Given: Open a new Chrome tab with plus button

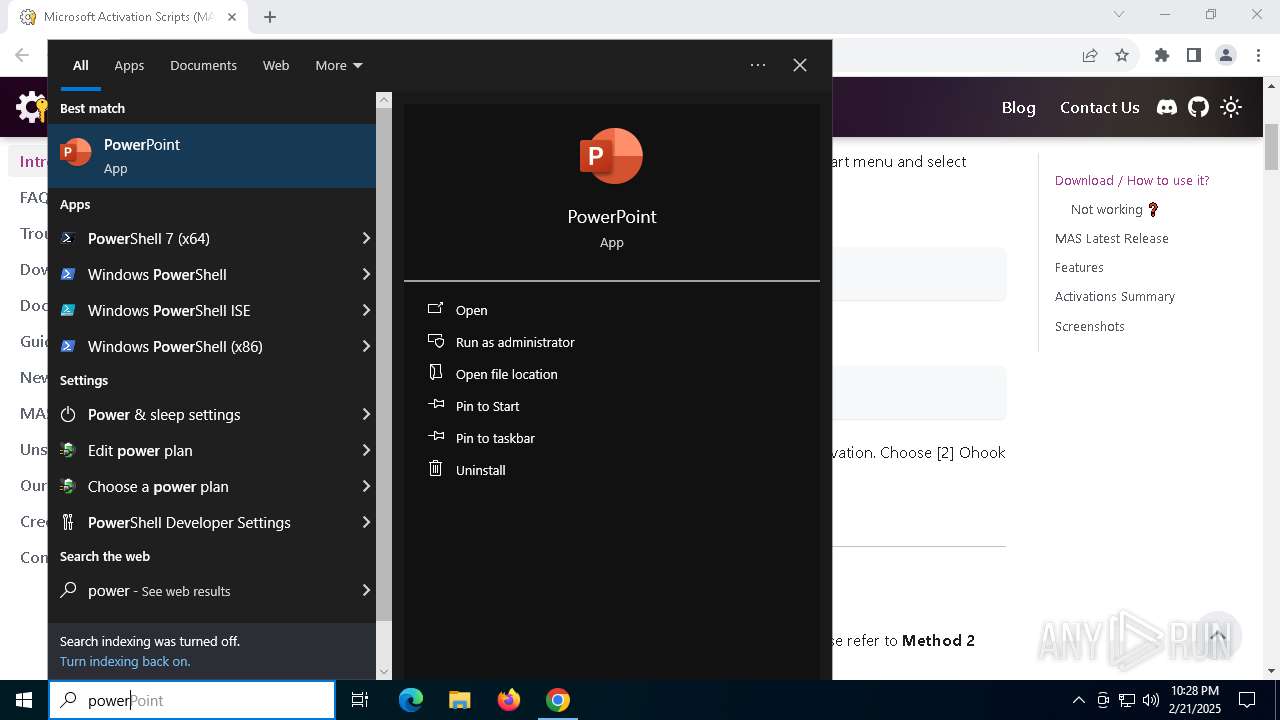Looking at the screenshot, I should [270, 16].
